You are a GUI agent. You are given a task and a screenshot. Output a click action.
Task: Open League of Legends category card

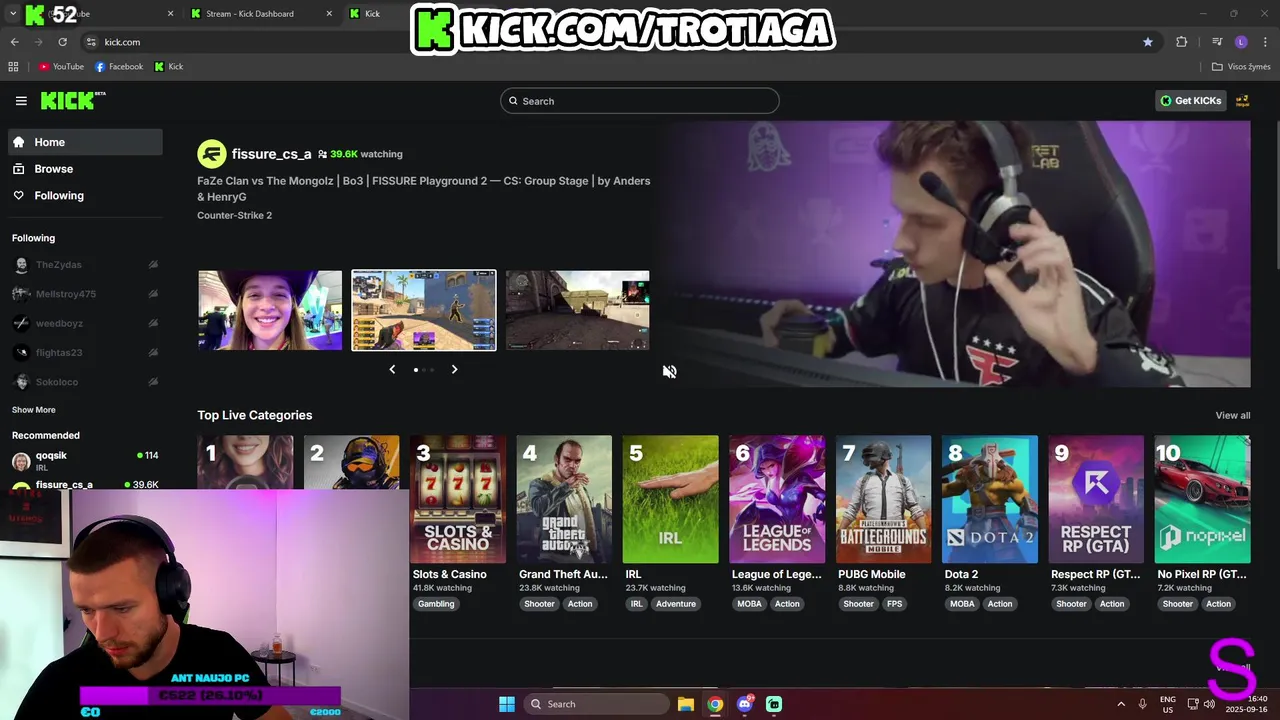click(777, 499)
